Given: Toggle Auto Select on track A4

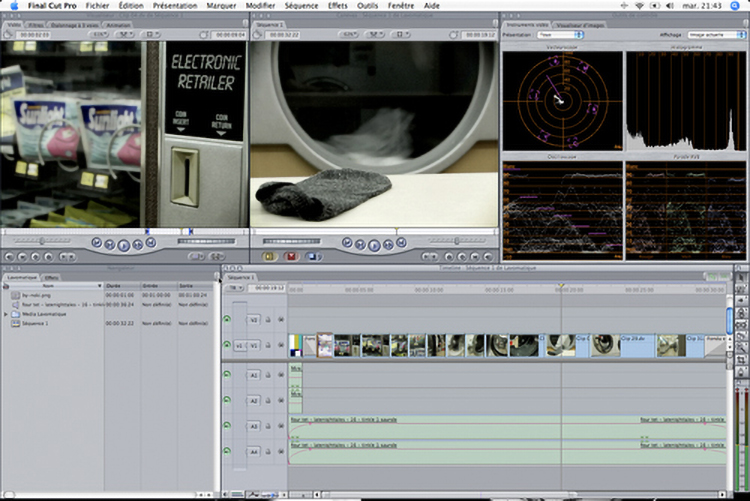Looking at the screenshot, I should (x=281, y=452).
